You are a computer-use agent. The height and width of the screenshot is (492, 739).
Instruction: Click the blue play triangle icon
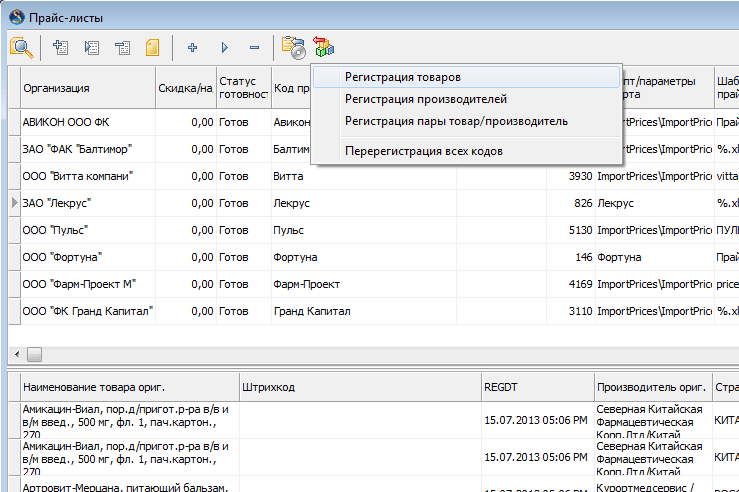(x=224, y=48)
